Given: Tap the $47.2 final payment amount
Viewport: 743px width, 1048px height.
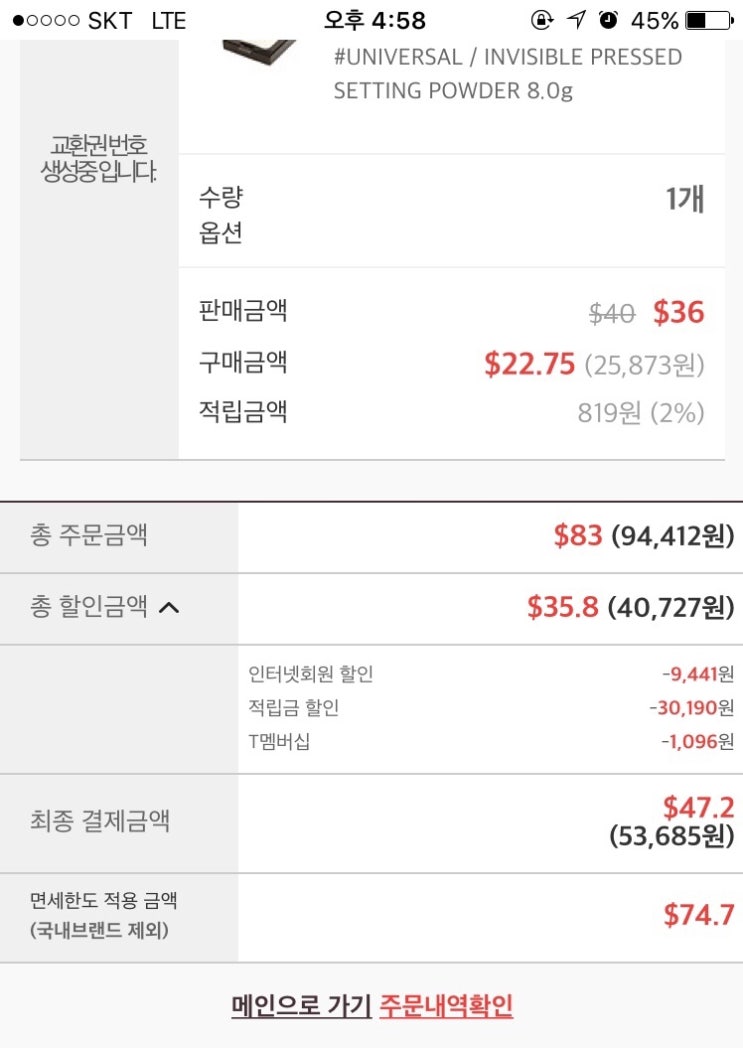Looking at the screenshot, I should tap(698, 807).
